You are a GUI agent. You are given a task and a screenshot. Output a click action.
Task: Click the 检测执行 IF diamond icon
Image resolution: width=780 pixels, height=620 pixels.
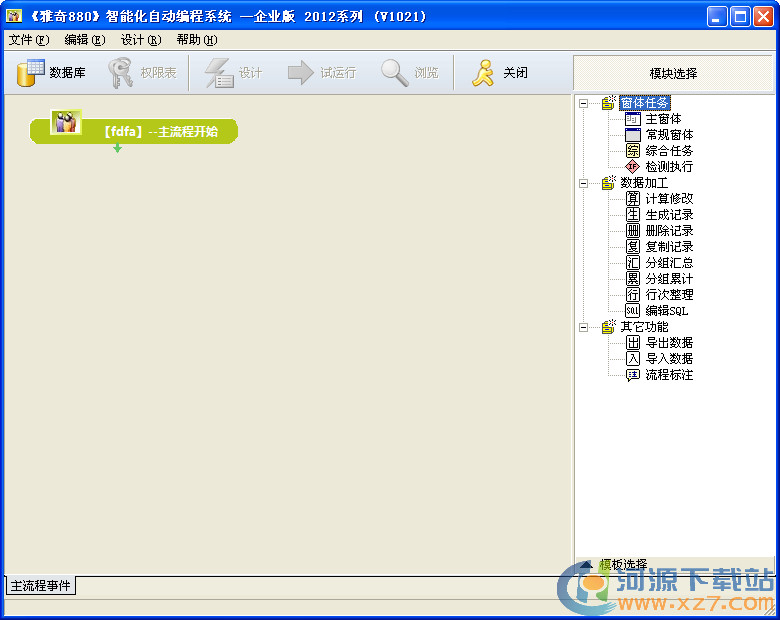(633, 167)
